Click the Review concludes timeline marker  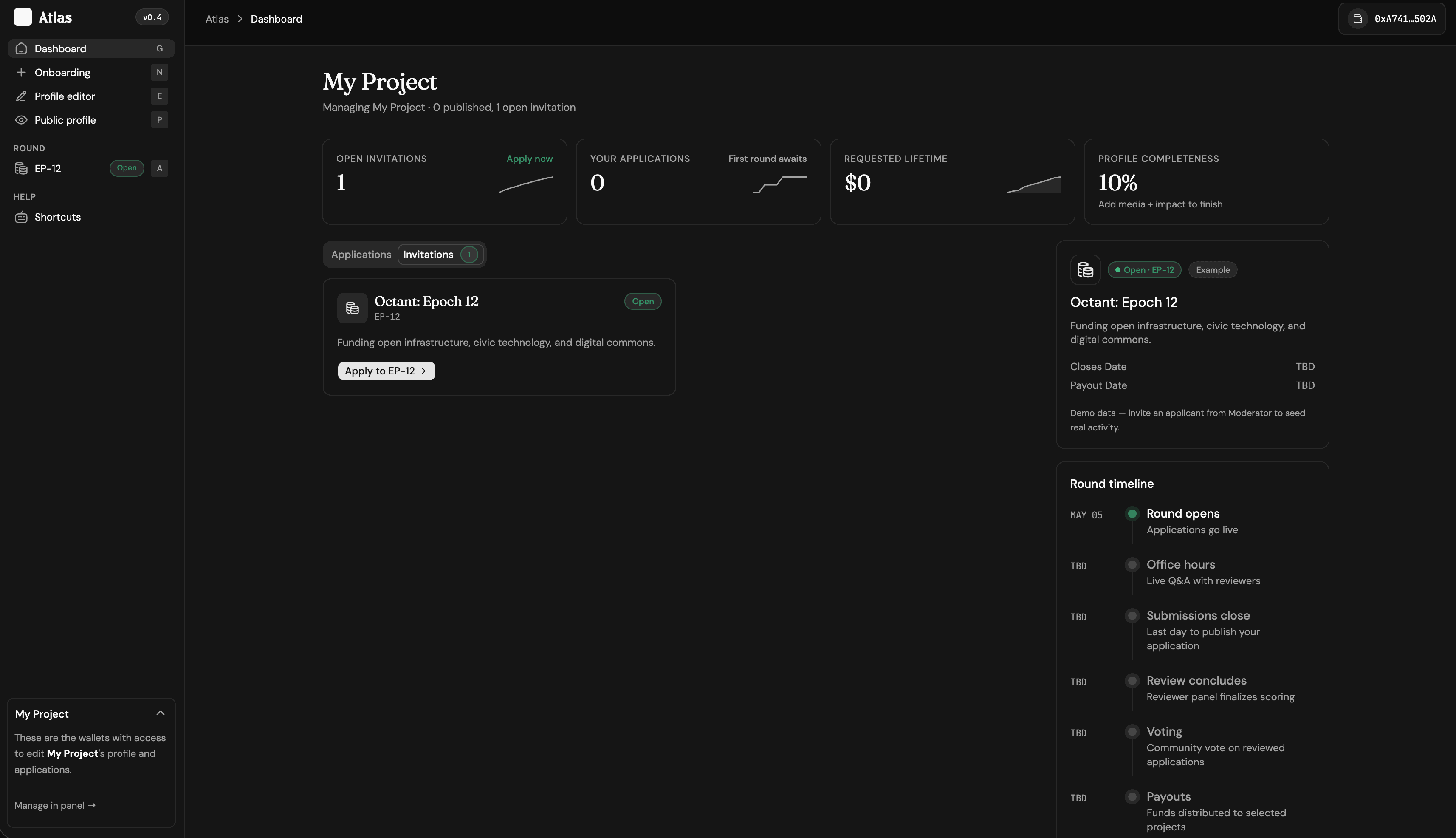tap(1132, 681)
